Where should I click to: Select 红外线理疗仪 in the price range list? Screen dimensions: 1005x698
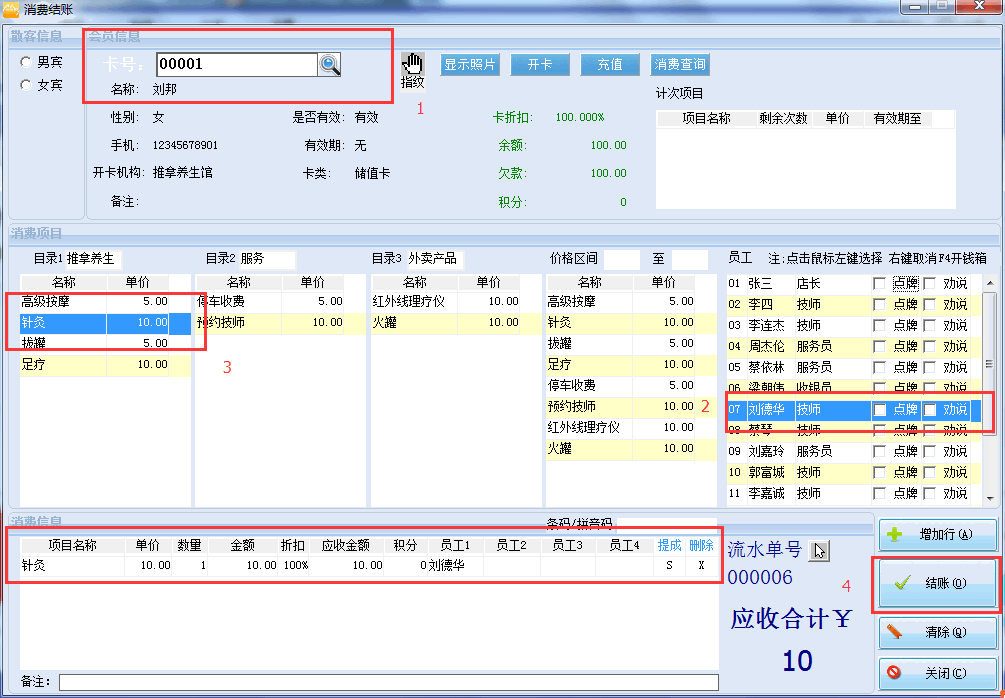click(x=631, y=428)
